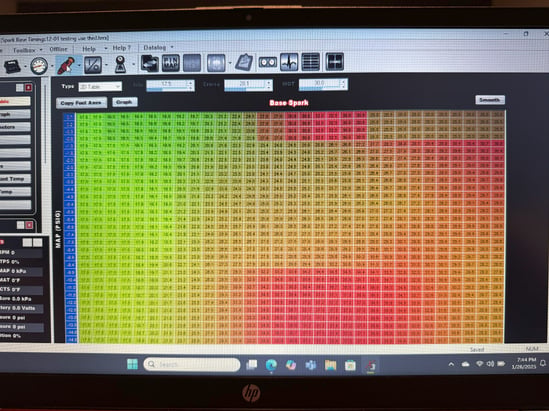This screenshot has height=411, width=549.
Task: Click first grey square on sensor readout panel
Action: click(27, 242)
